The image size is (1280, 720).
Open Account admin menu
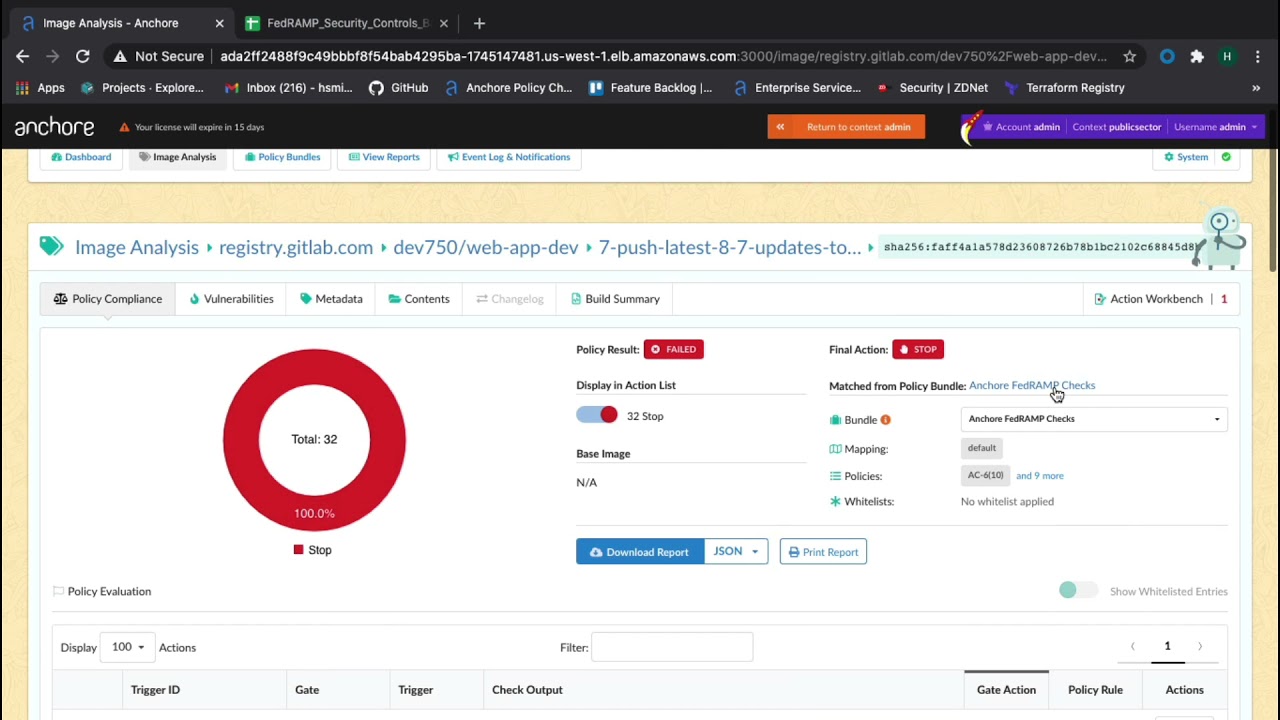tap(1021, 127)
